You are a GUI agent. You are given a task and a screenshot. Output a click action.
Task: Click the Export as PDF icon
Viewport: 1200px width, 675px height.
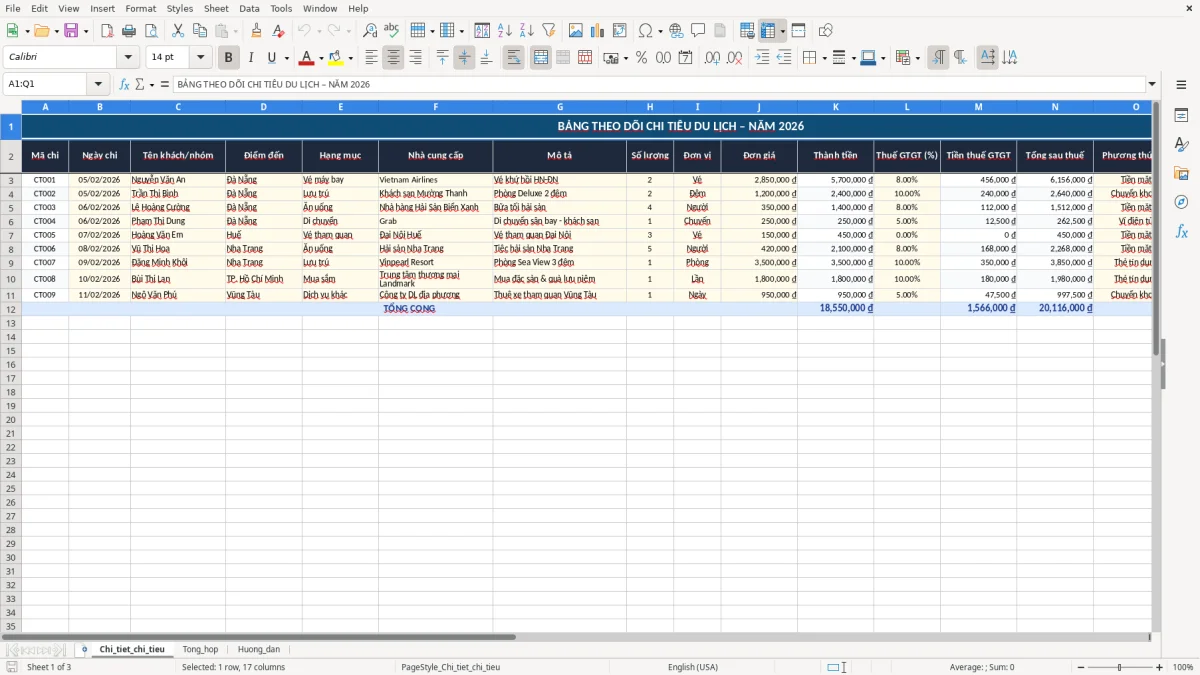pyautogui.click(x=107, y=31)
